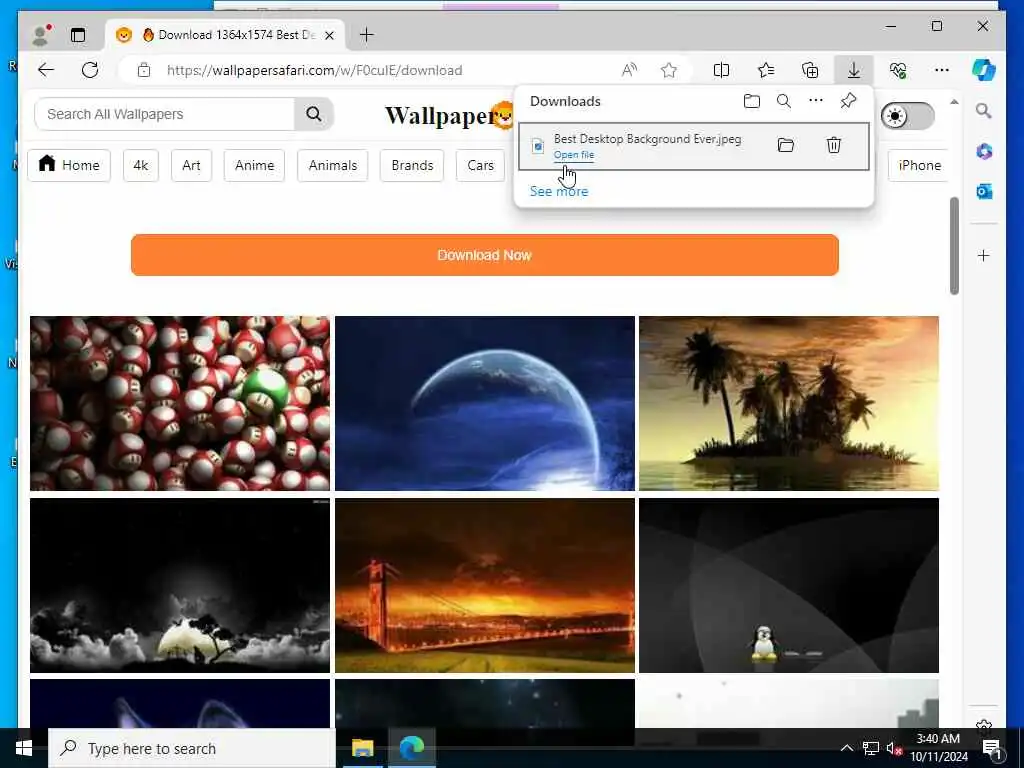The height and width of the screenshot is (768, 1024).
Task: Open the taskbar clock and date
Action: pyautogui.click(x=939, y=748)
